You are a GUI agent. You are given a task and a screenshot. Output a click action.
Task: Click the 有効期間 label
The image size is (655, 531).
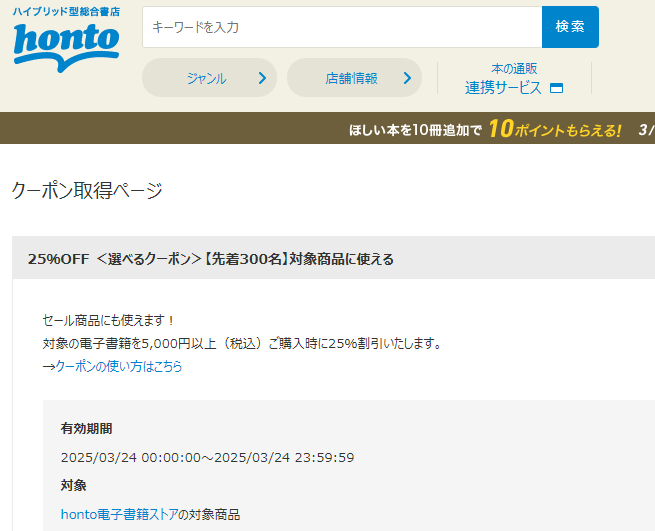click(x=86, y=428)
